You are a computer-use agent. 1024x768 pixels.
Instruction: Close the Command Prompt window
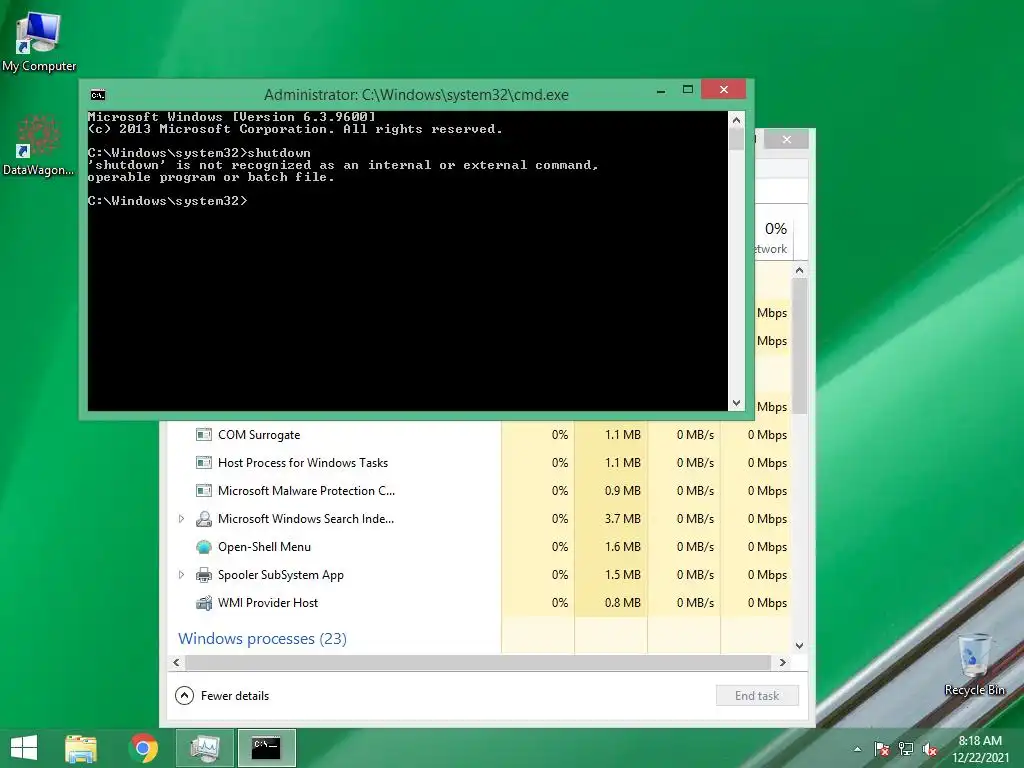(724, 89)
